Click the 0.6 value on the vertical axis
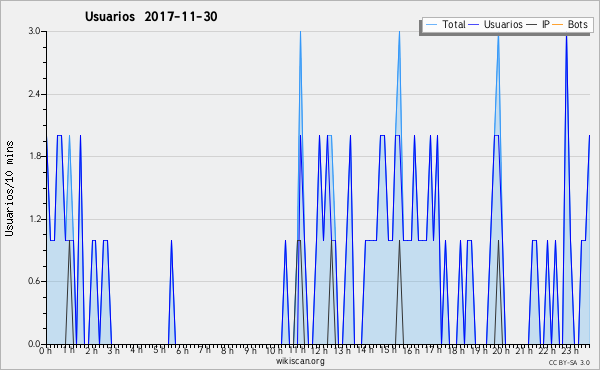Image resolution: width=600 pixels, height=370 pixels. click(x=35, y=282)
